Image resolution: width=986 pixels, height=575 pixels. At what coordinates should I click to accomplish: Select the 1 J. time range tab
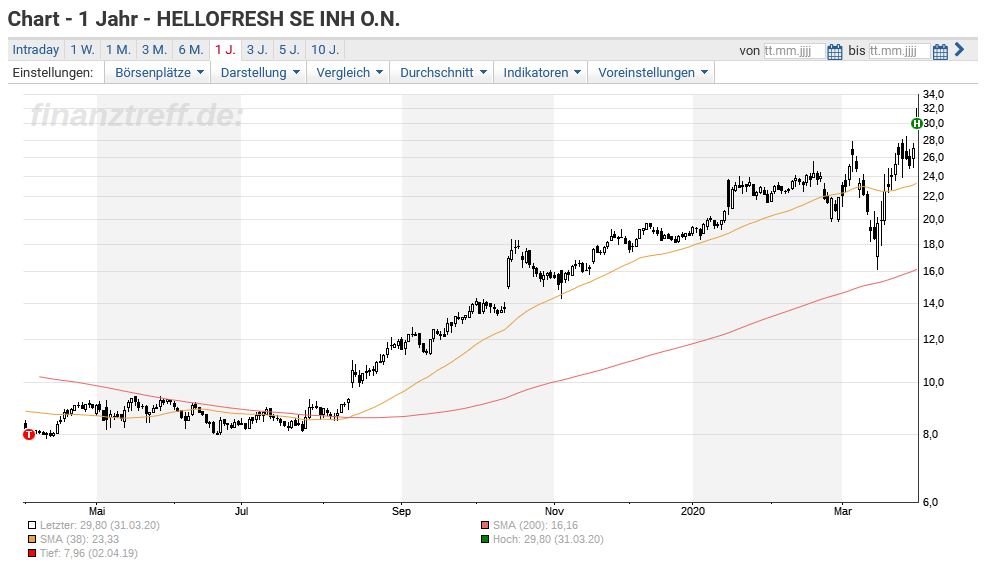click(225, 50)
